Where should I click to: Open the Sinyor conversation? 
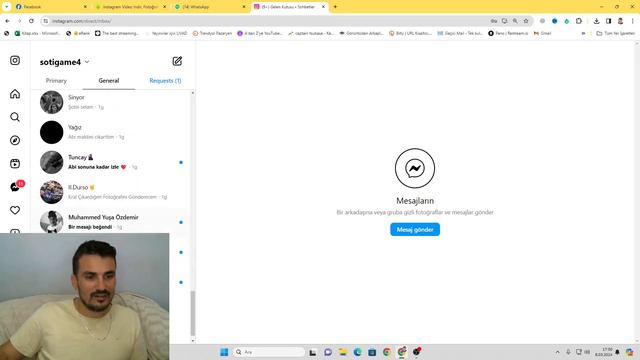[110, 102]
